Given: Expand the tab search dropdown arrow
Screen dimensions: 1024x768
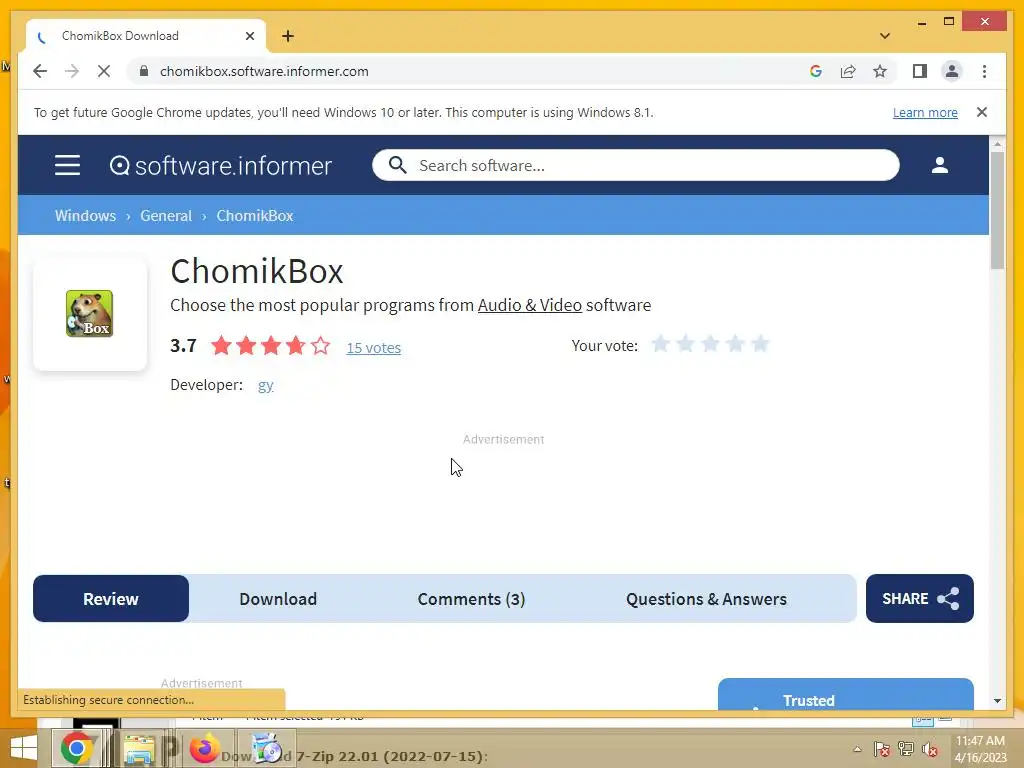Looking at the screenshot, I should pyautogui.click(x=885, y=36).
